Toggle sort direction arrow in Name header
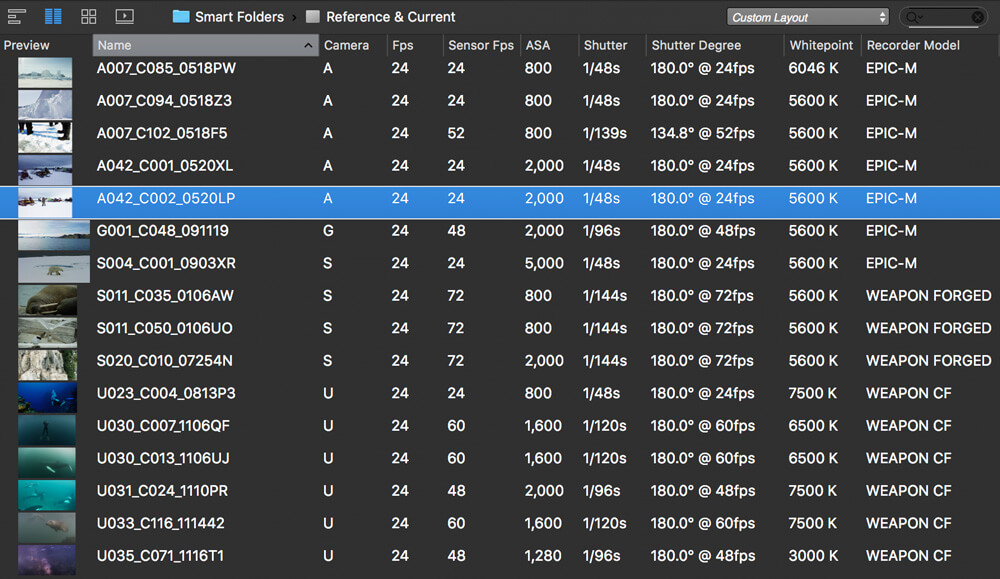1000x579 pixels. (308, 45)
